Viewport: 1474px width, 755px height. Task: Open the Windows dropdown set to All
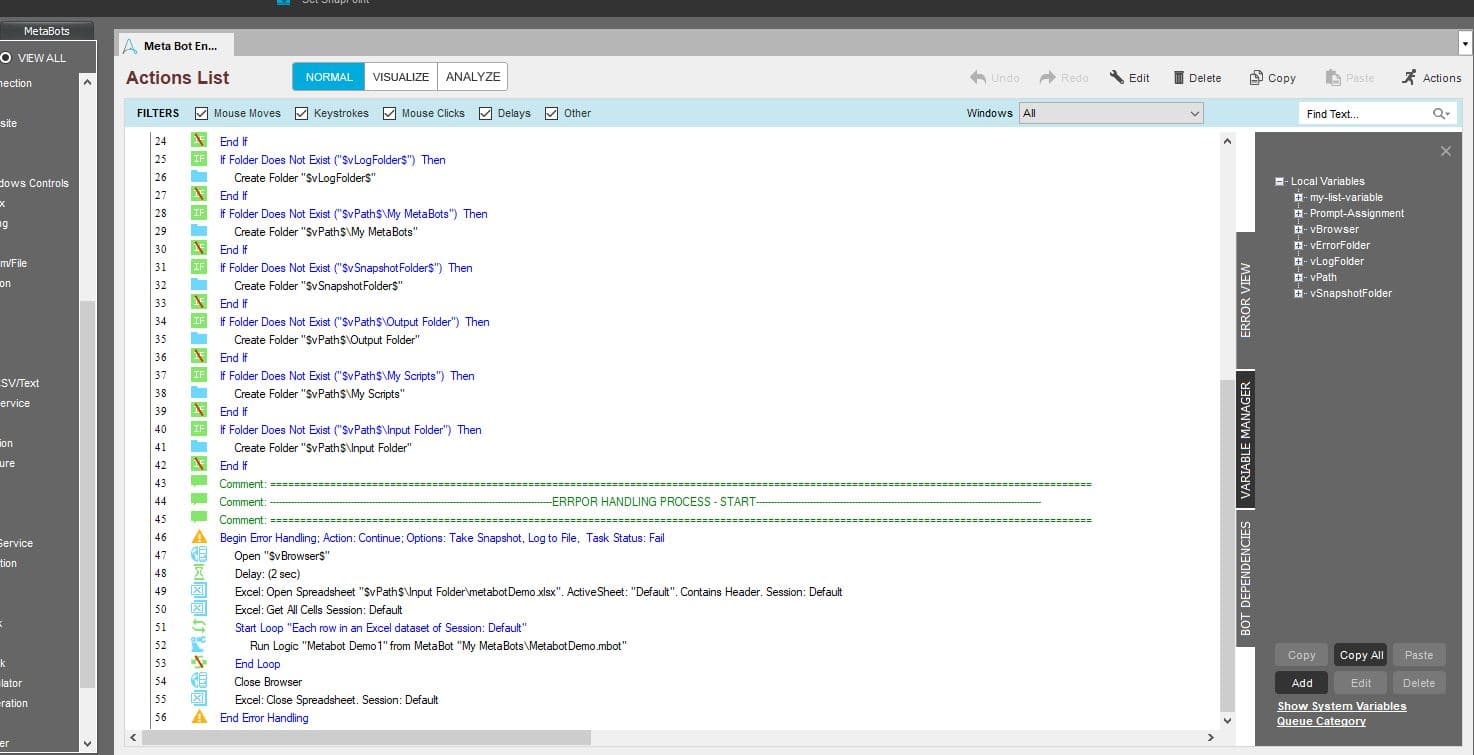(1110, 113)
